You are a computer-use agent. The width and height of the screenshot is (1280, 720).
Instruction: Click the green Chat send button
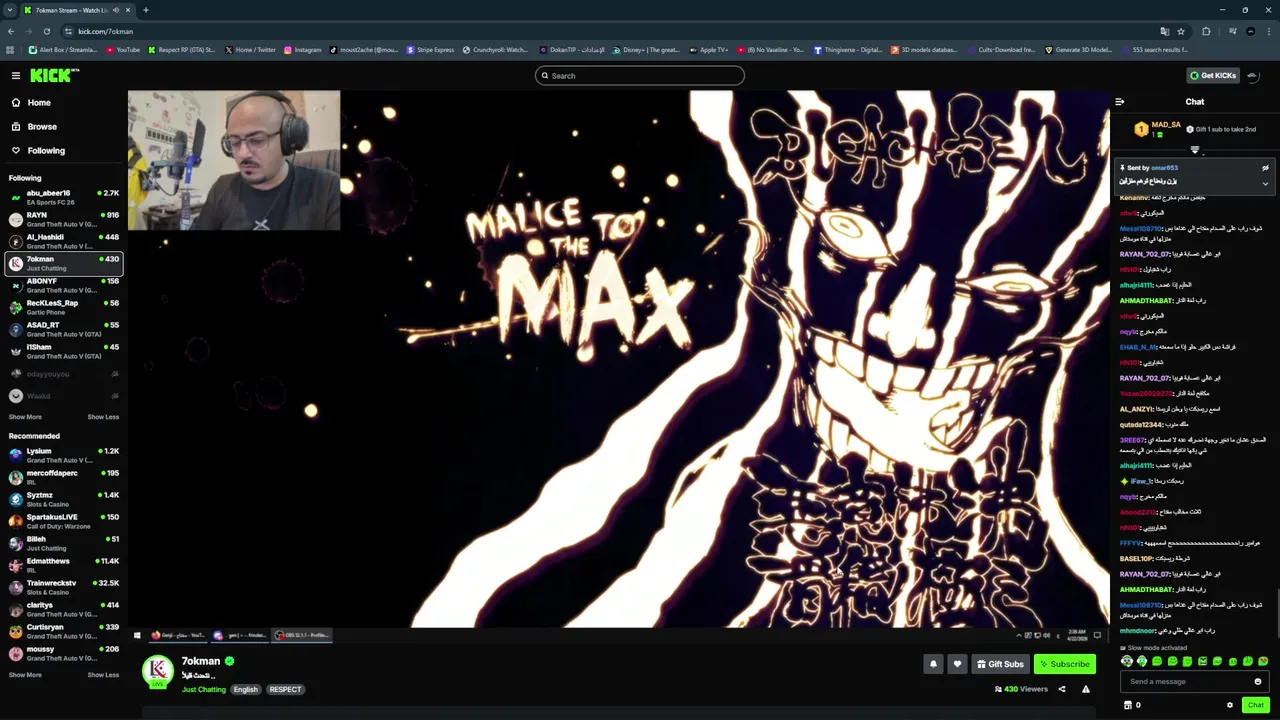tap(1256, 705)
